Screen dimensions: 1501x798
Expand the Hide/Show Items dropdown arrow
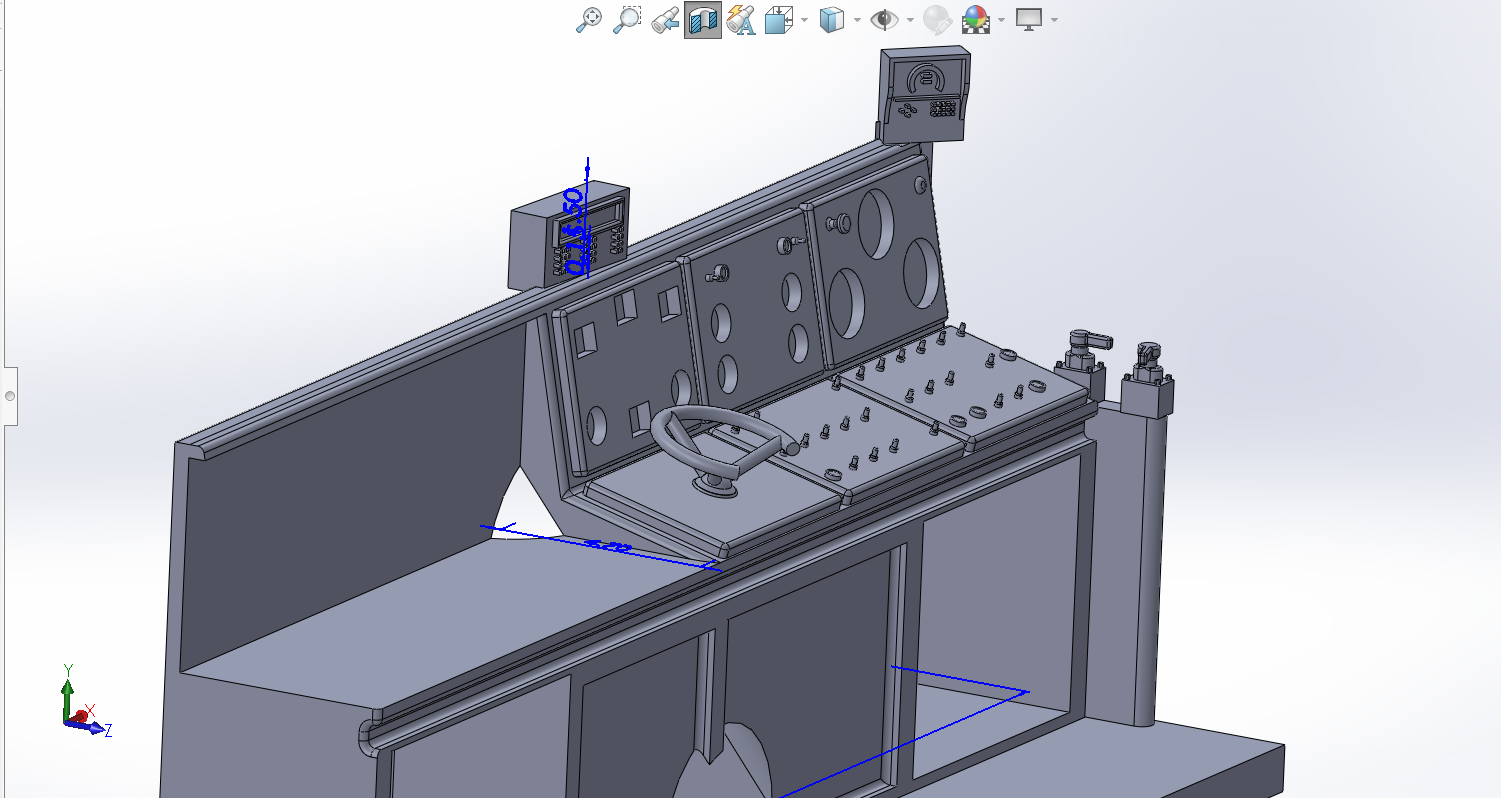pyautogui.click(x=907, y=20)
